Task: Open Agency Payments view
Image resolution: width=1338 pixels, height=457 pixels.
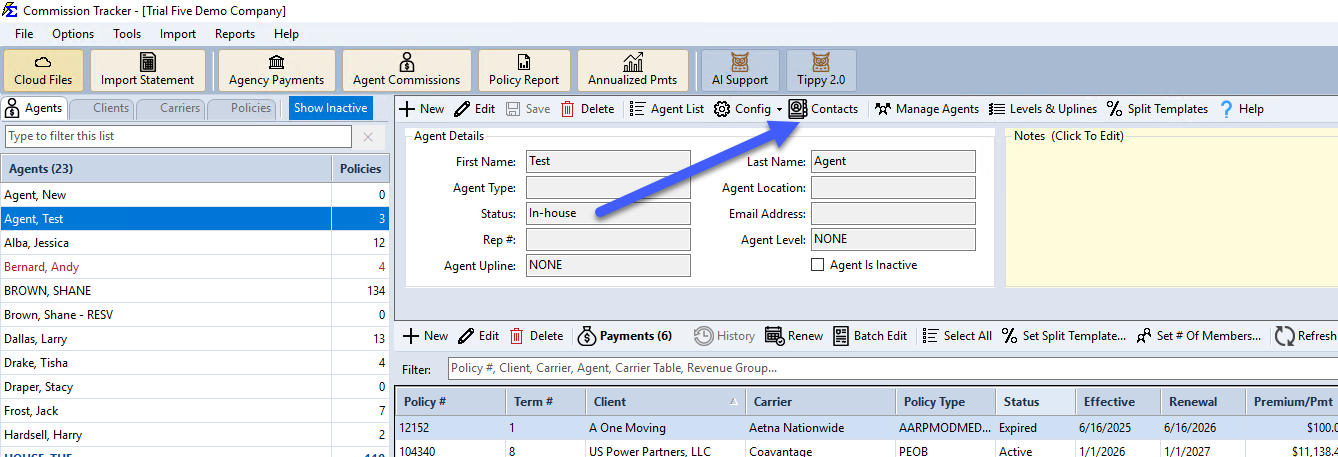Action: point(277,70)
